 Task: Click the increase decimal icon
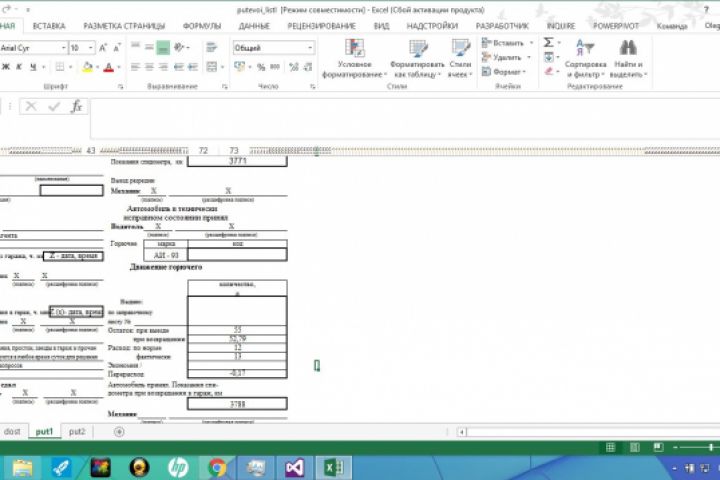point(294,67)
